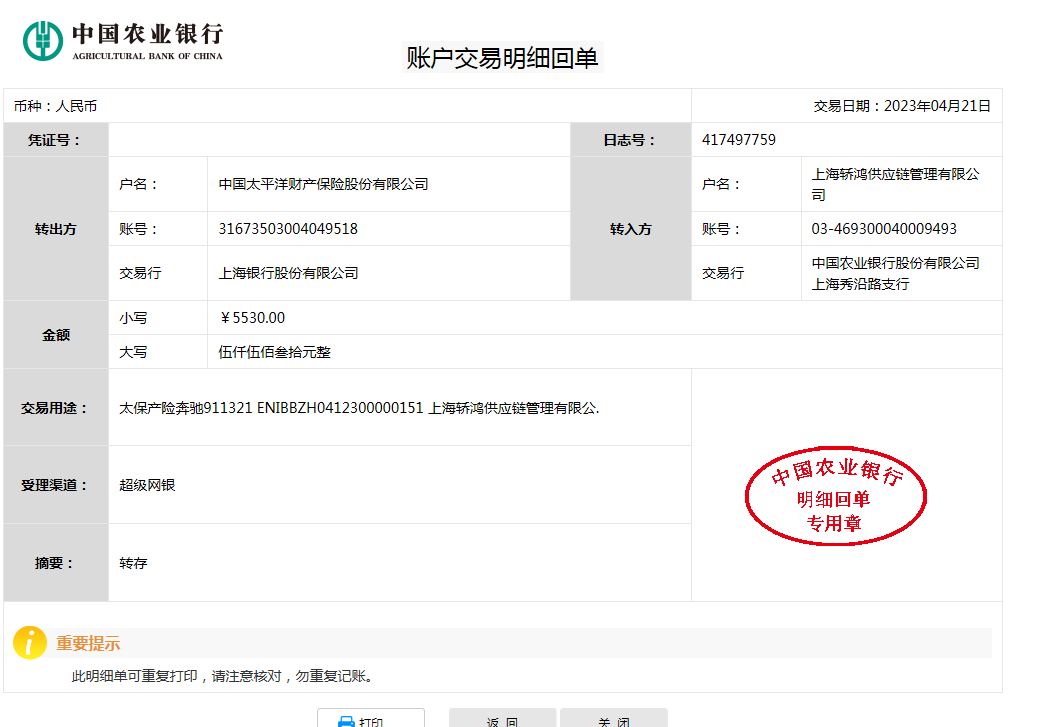Viewport: 1045px width, 727px height.
Task: Click the transaction date 2023年04月21日
Action: coord(937,106)
